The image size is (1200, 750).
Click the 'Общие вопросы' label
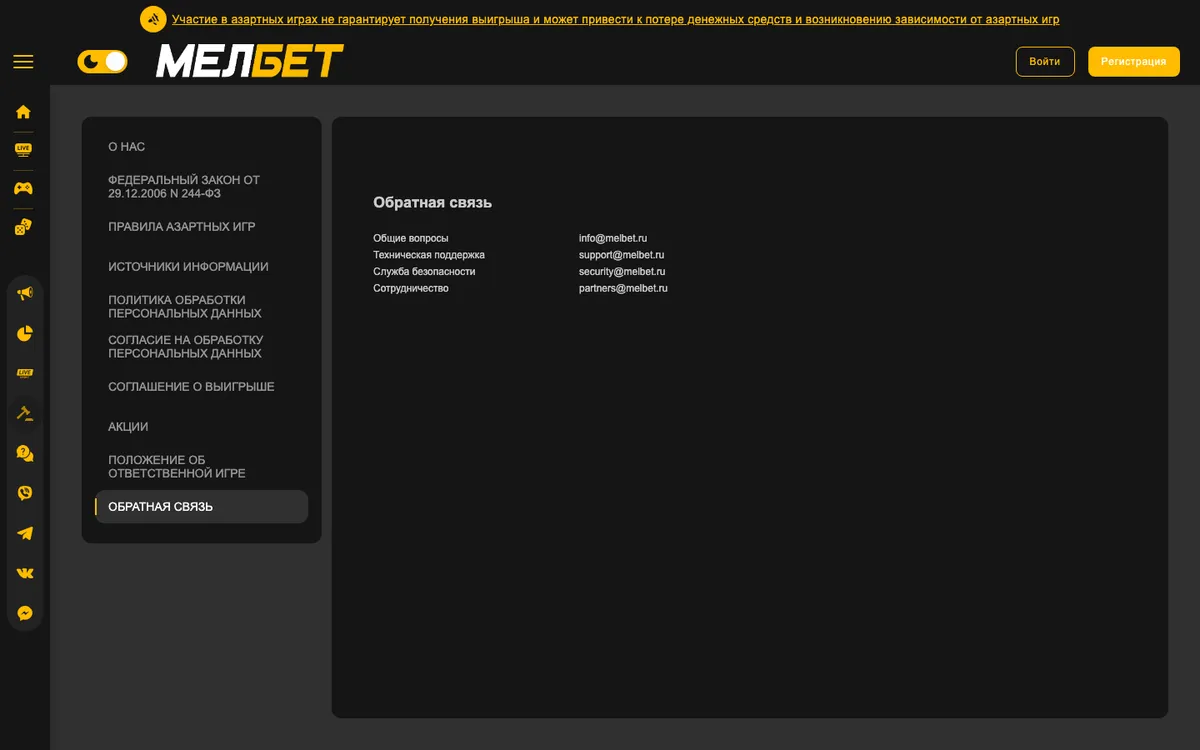(x=411, y=238)
